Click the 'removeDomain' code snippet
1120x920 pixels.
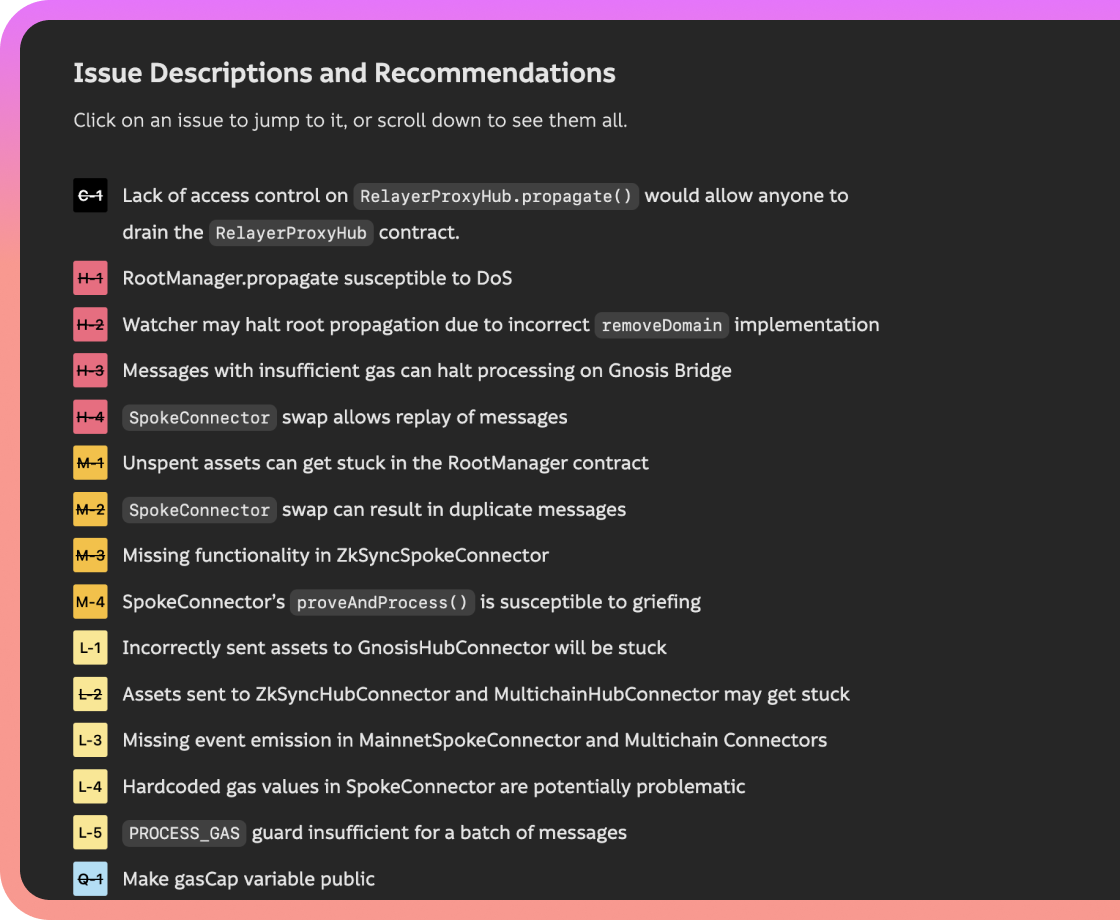click(x=661, y=325)
